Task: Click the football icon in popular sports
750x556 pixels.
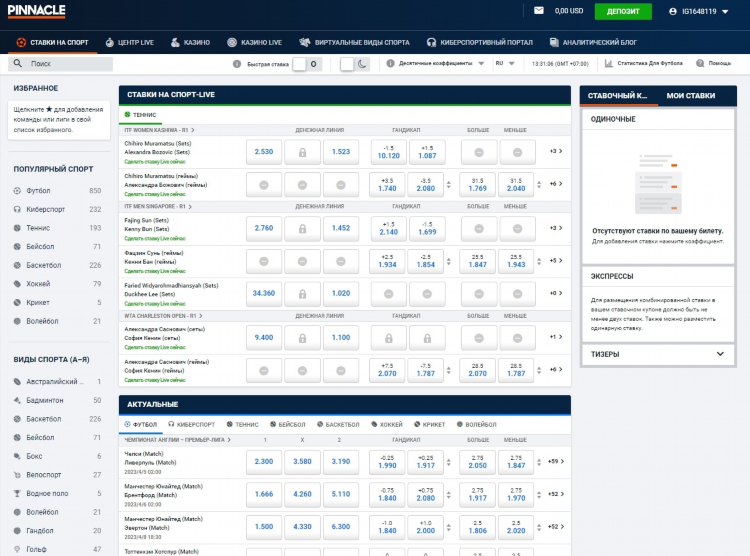Action: [17, 190]
